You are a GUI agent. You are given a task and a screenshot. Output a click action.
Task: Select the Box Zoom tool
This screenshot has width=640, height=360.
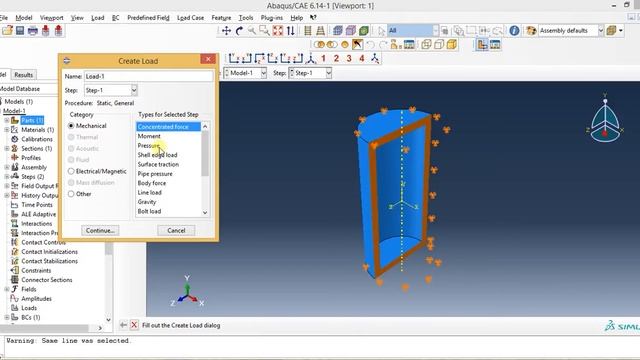click(x=264, y=31)
